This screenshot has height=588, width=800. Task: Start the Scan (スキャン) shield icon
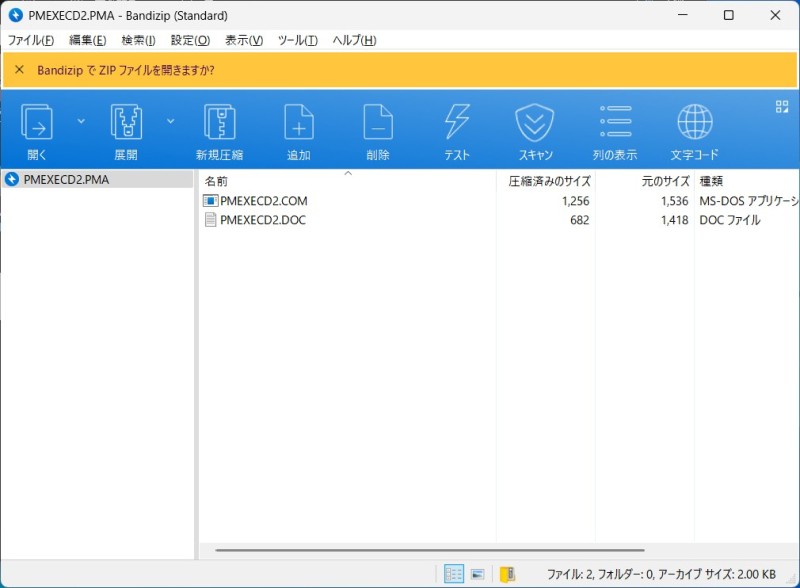click(535, 123)
